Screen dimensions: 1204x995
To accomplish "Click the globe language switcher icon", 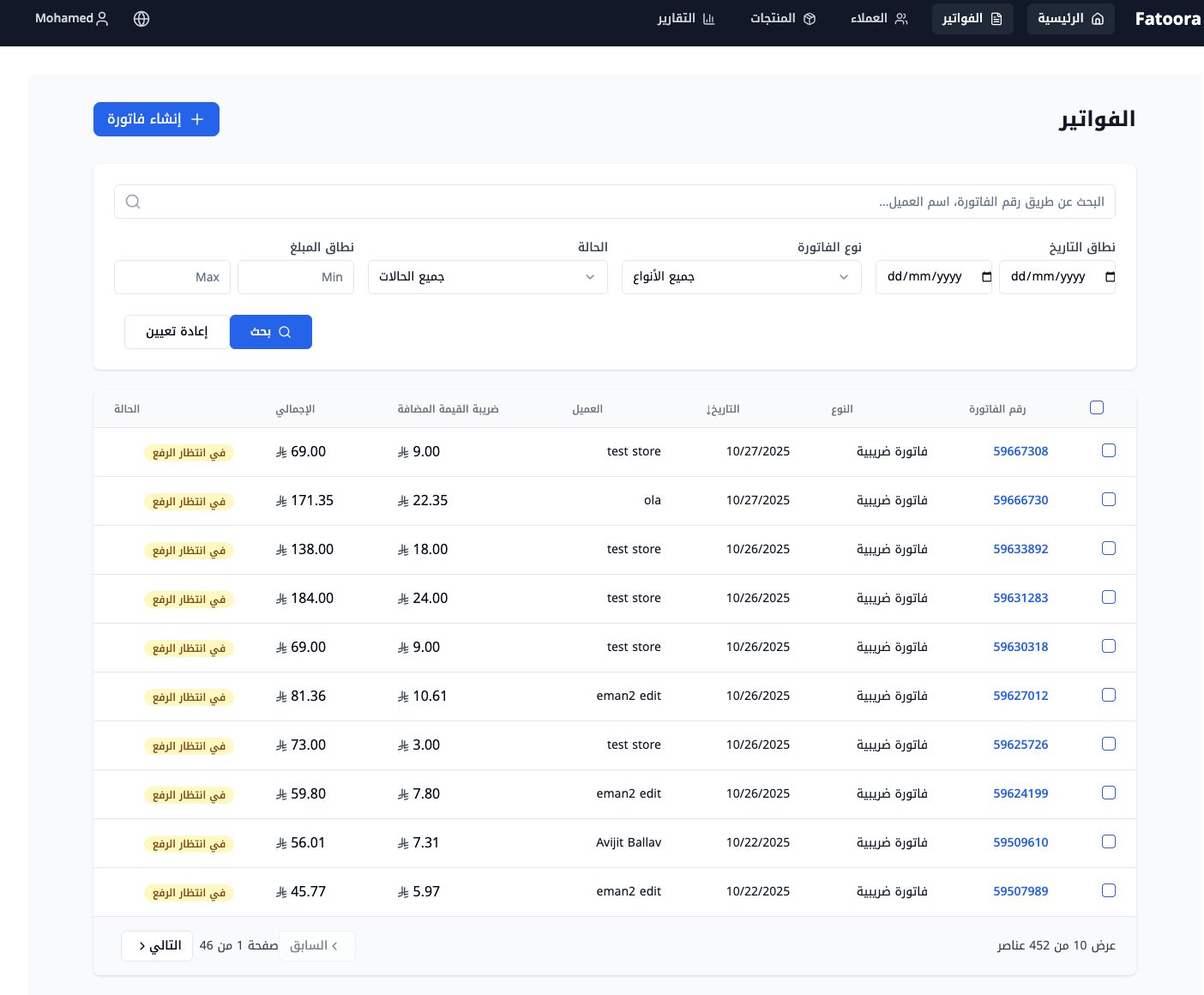I will pyautogui.click(x=141, y=19).
